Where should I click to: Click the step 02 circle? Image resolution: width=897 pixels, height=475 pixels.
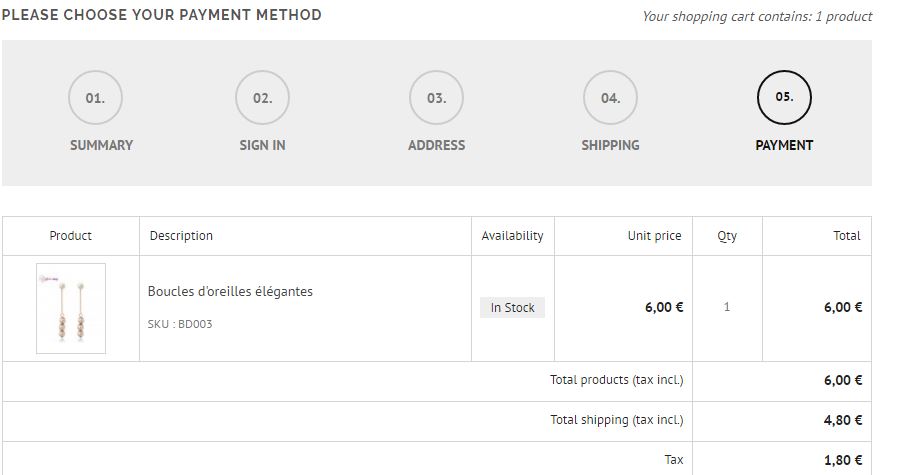coord(262,98)
